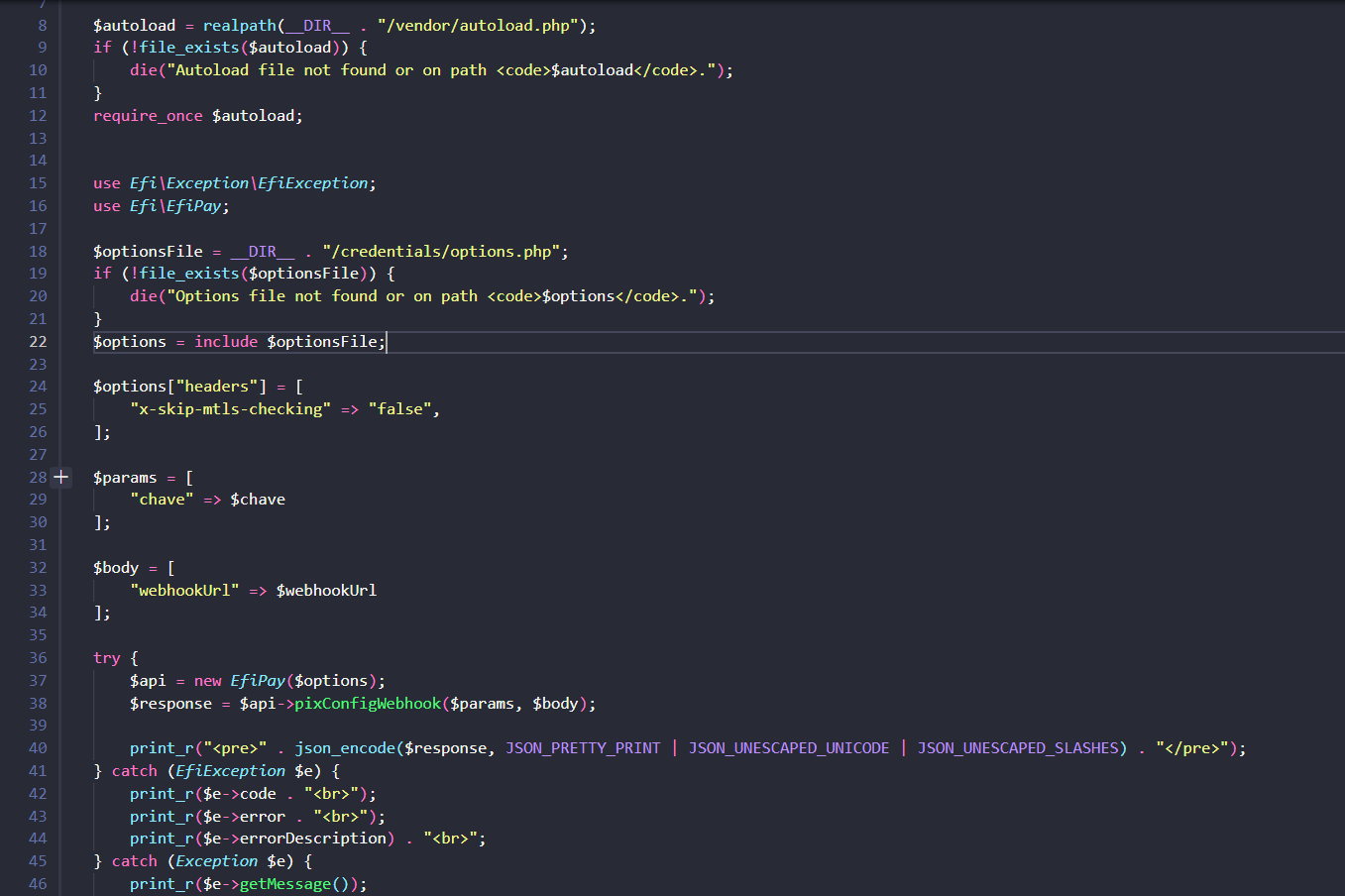The height and width of the screenshot is (896, 1345).
Task: Click line number 13 in the gutter
Action: (x=38, y=139)
